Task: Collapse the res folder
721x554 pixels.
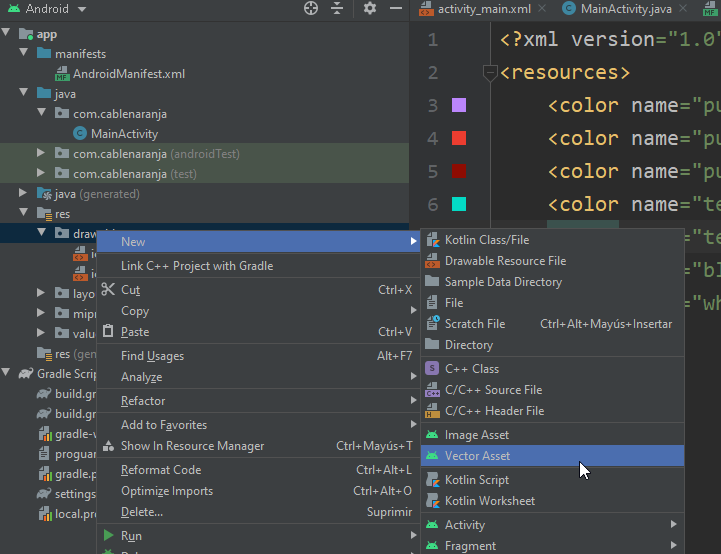Action: [24, 212]
